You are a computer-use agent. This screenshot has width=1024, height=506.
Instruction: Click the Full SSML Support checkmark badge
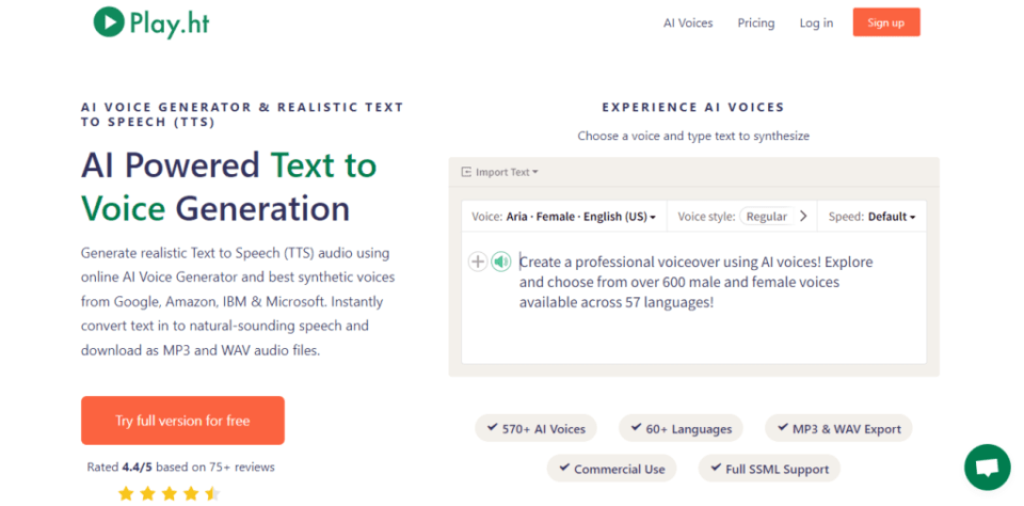769,469
